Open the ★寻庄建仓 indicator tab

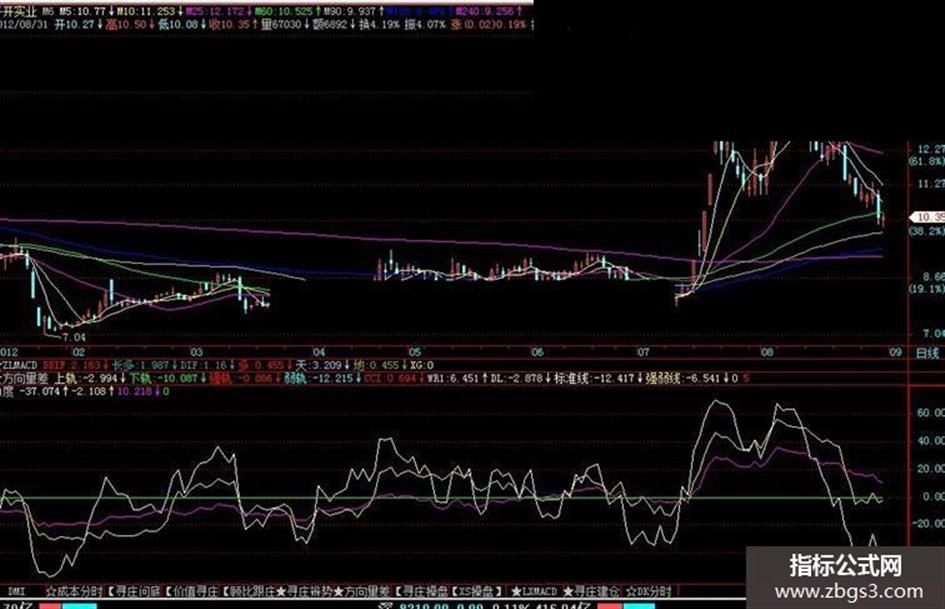point(591,592)
